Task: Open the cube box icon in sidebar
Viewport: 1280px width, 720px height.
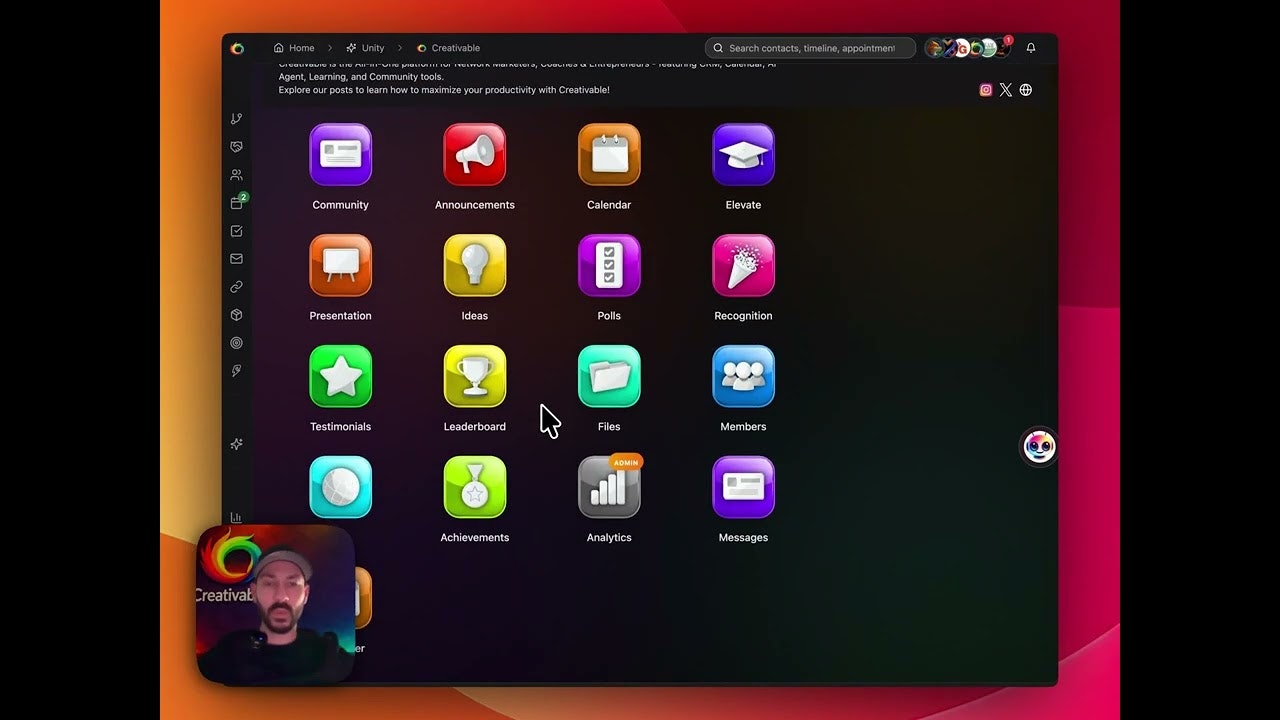Action: click(236, 314)
